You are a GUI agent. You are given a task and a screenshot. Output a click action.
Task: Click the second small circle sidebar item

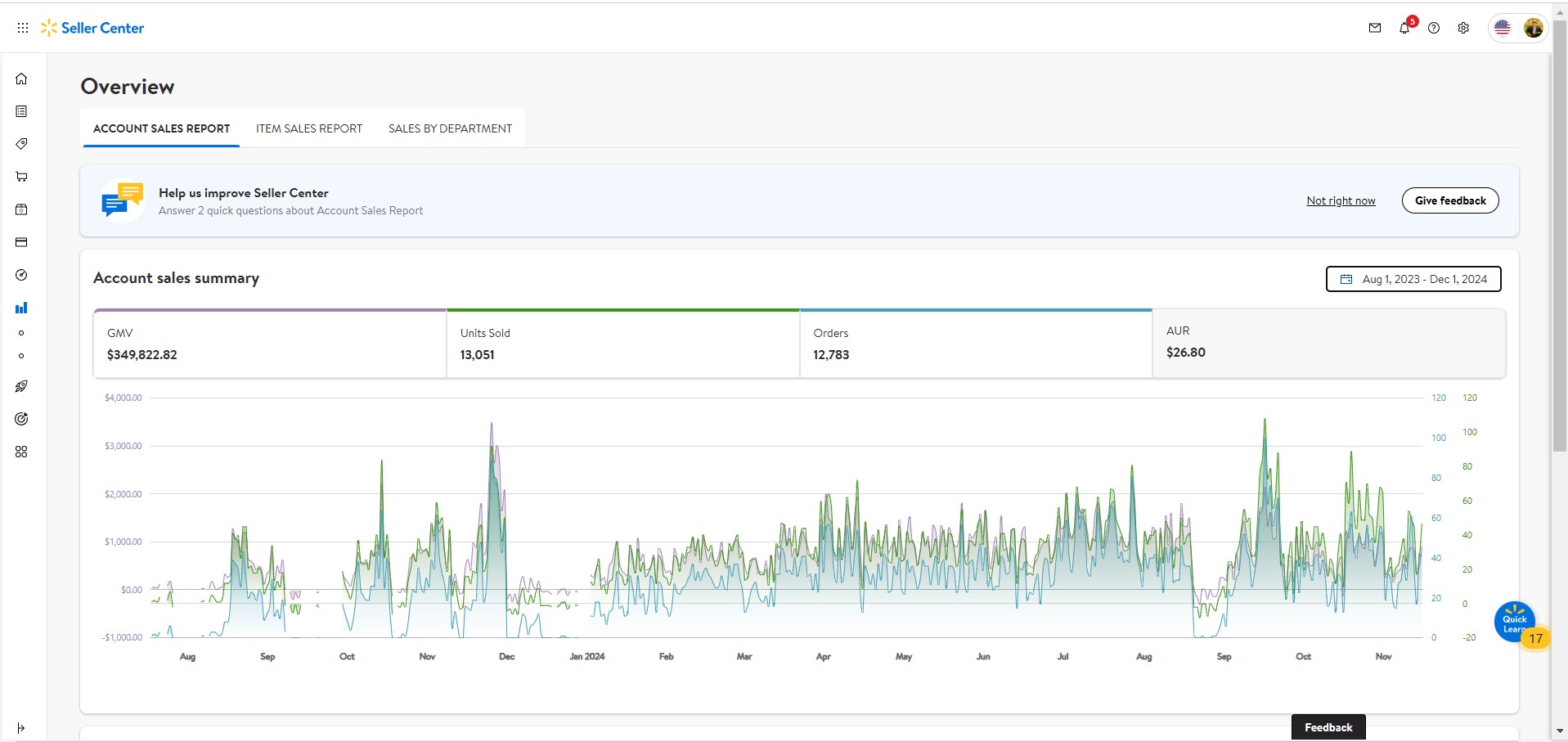(21, 356)
